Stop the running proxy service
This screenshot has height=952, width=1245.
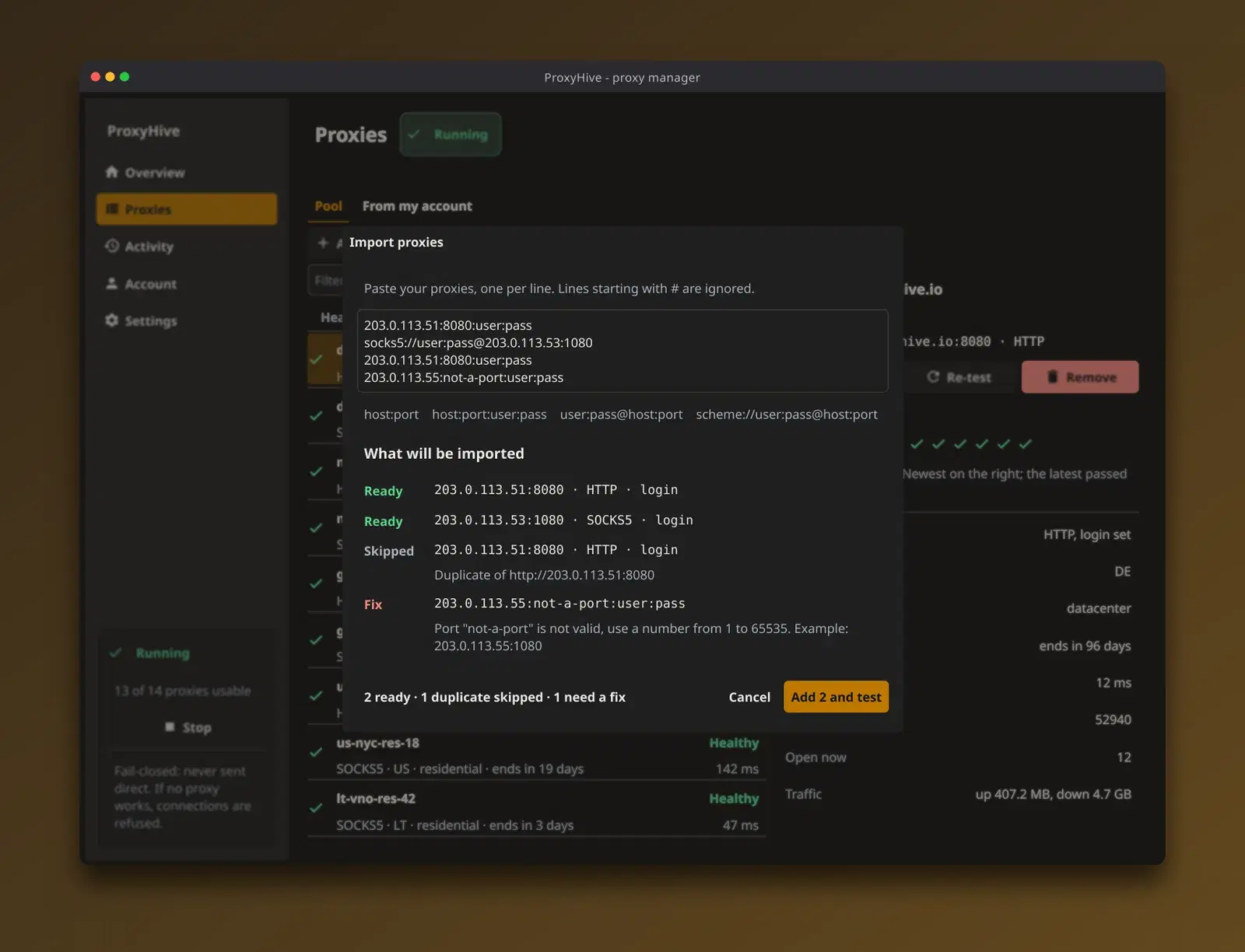click(x=188, y=727)
